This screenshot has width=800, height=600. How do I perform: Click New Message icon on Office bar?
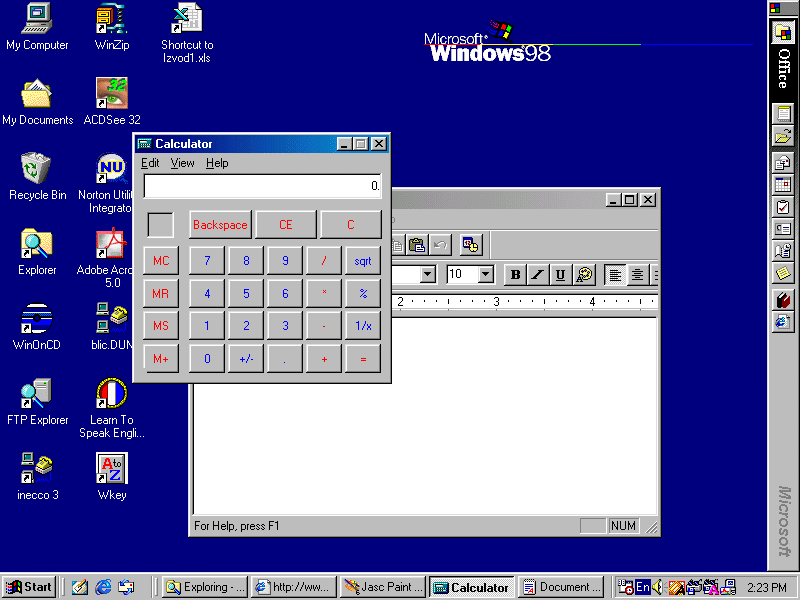click(783, 163)
